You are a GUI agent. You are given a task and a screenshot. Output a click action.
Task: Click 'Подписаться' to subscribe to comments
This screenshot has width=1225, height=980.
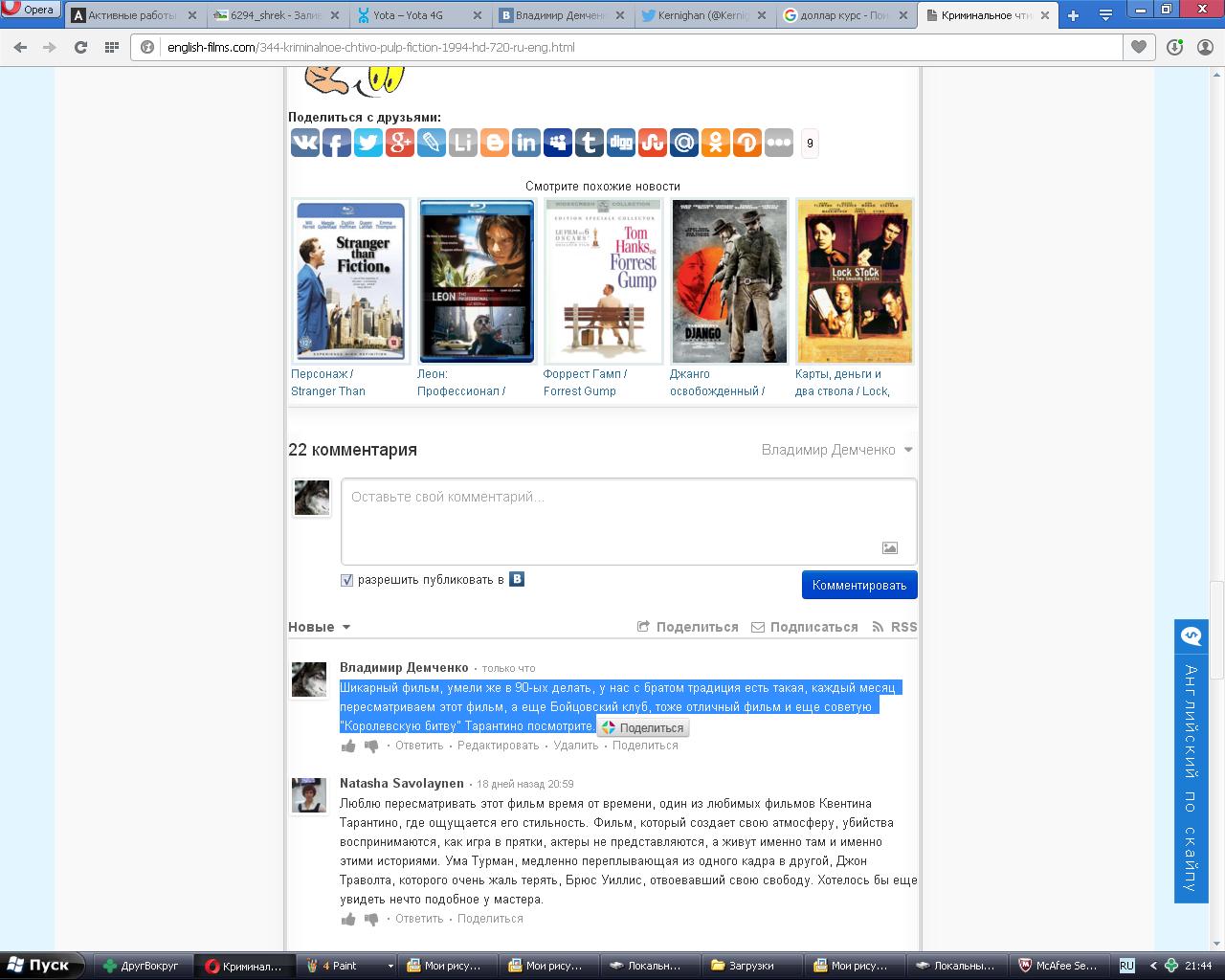point(805,627)
